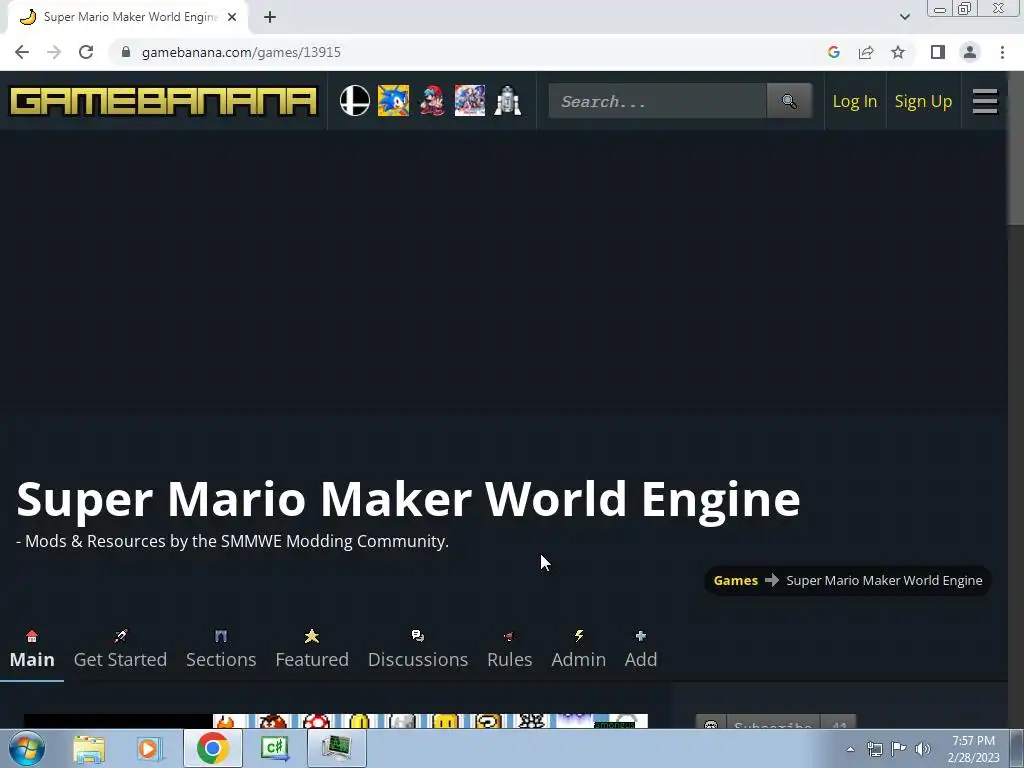Show hidden system tray icons

pyautogui.click(x=850, y=749)
